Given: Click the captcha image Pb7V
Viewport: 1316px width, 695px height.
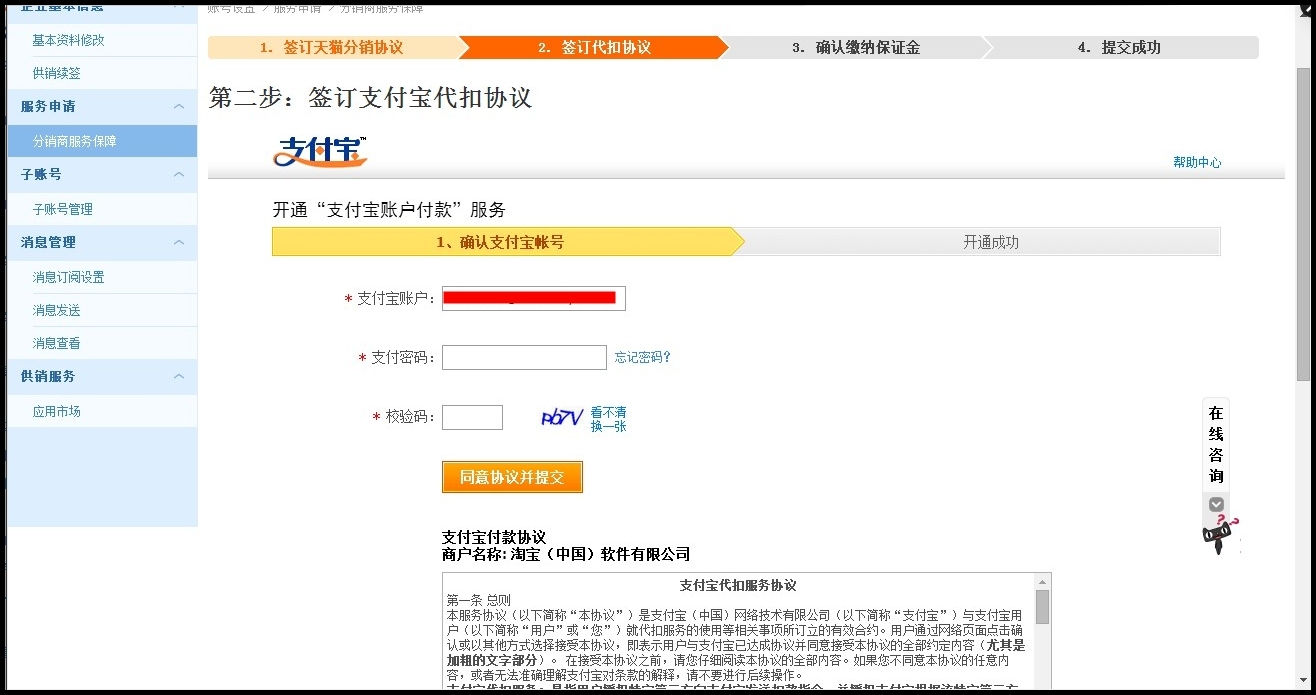Looking at the screenshot, I should pyautogui.click(x=561, y=417).
